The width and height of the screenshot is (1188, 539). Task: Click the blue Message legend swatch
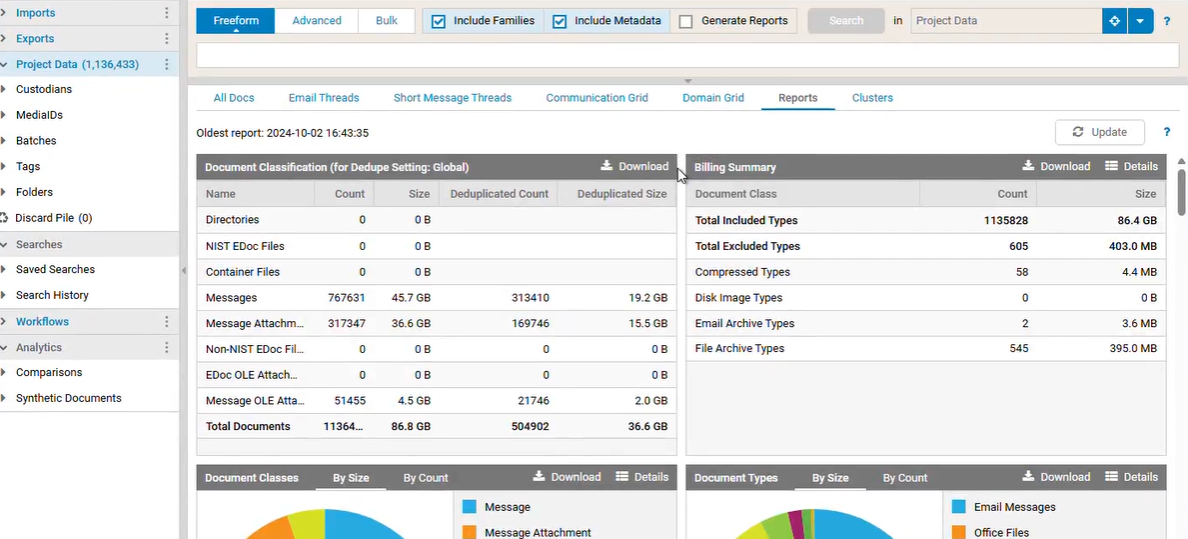(x=470, y=507)
